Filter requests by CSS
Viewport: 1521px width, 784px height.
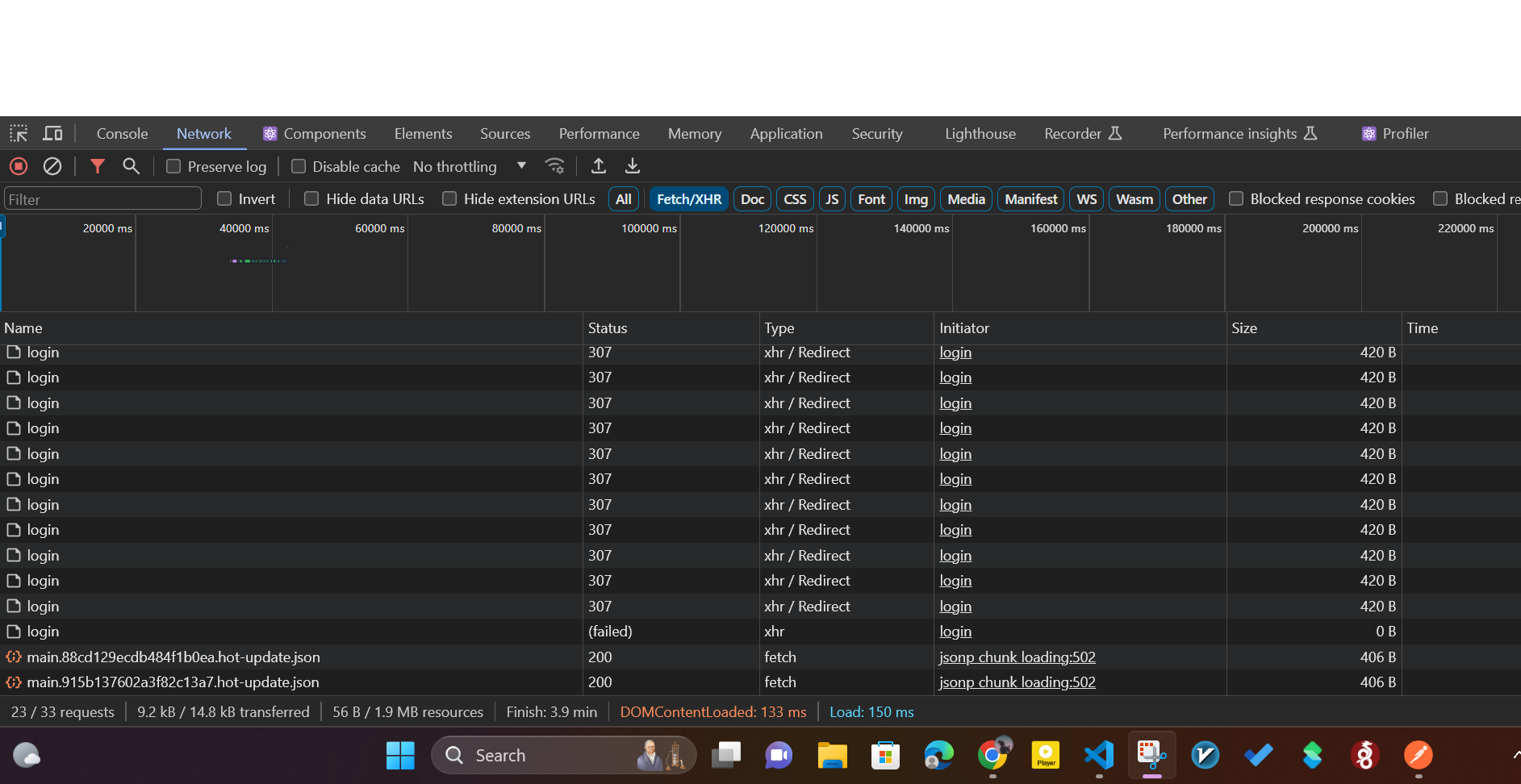[x=795, y=199]
